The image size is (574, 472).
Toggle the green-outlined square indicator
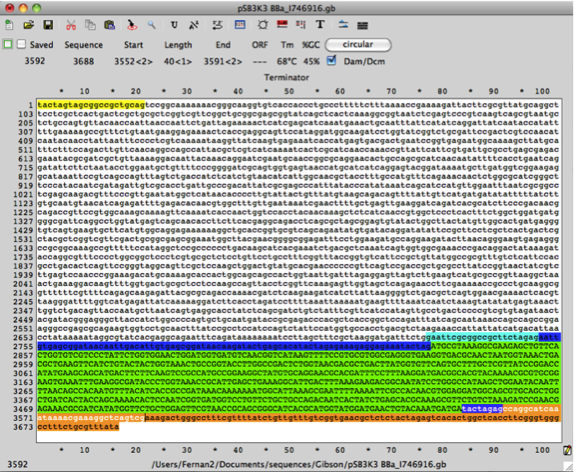(x=8, y=44)
